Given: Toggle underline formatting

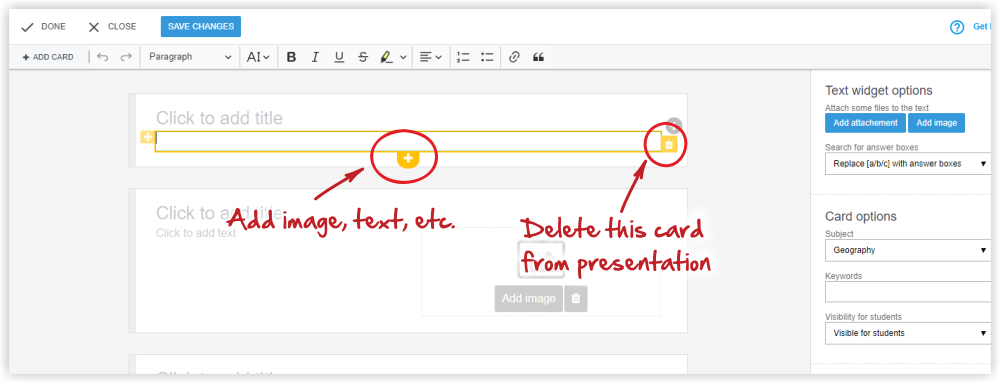Looking at the screenshot, I should pos(339,57).
